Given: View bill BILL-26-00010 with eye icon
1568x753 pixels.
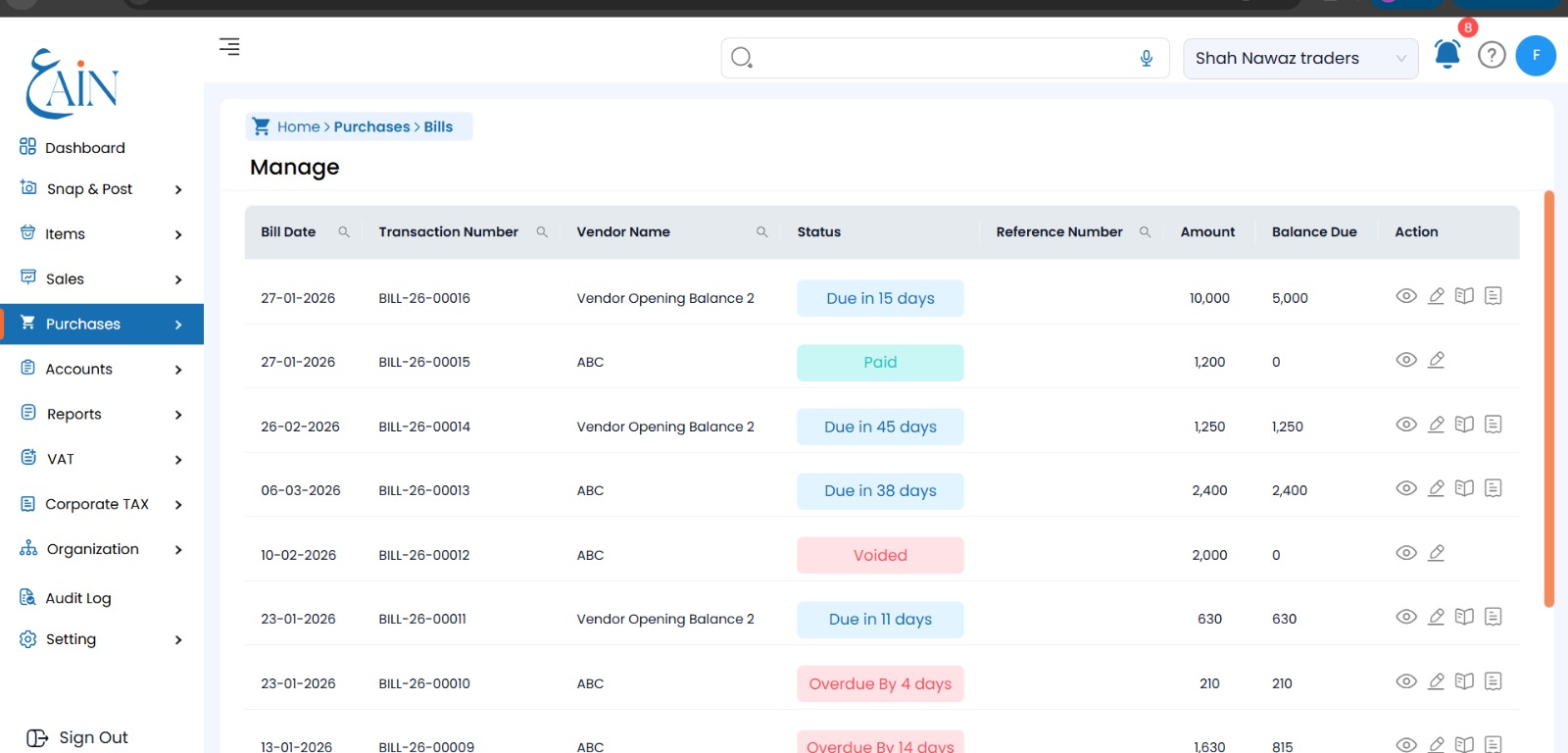Looking at the screenshot, I should point(1406,681).
